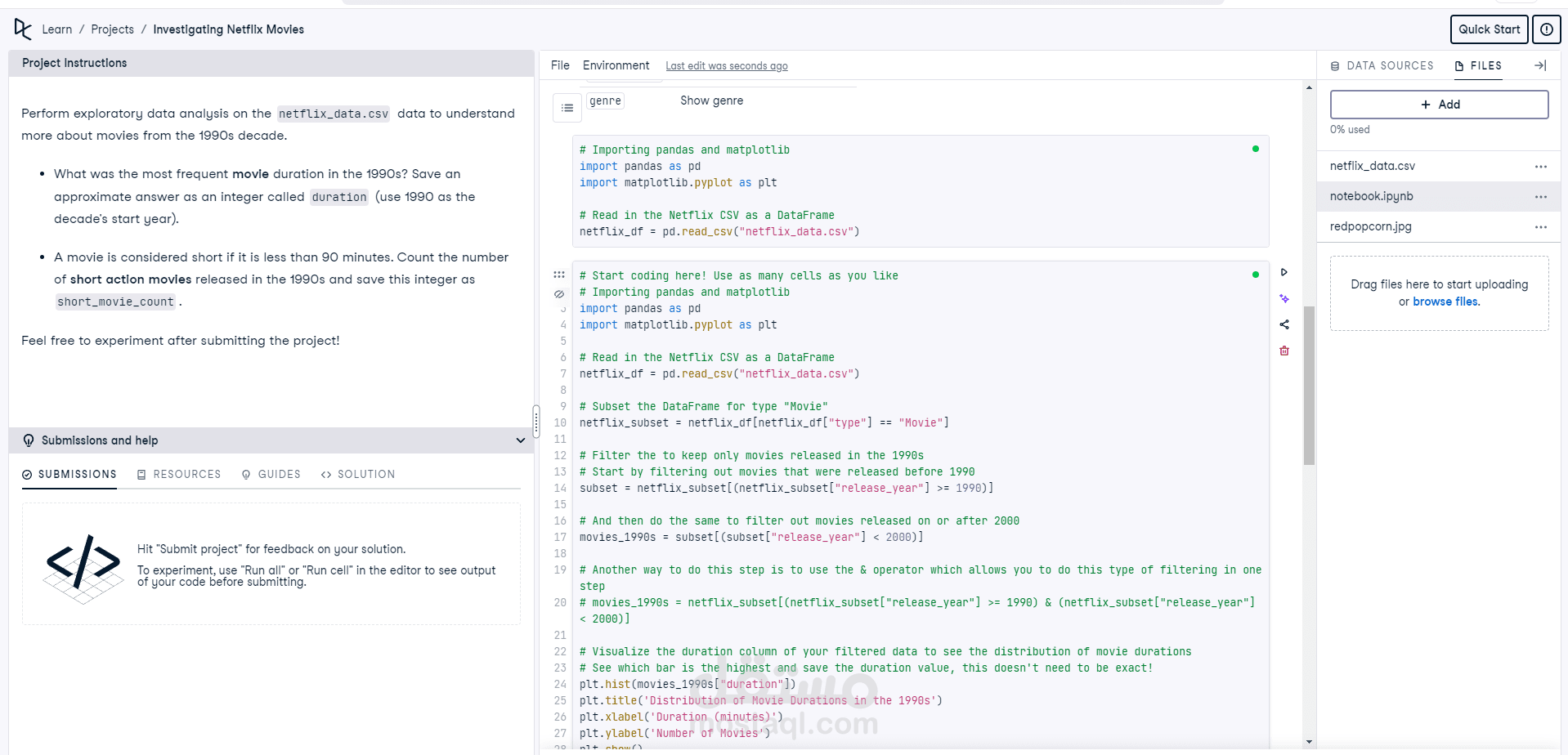Click the browse files link

[x=1445, y=302]
